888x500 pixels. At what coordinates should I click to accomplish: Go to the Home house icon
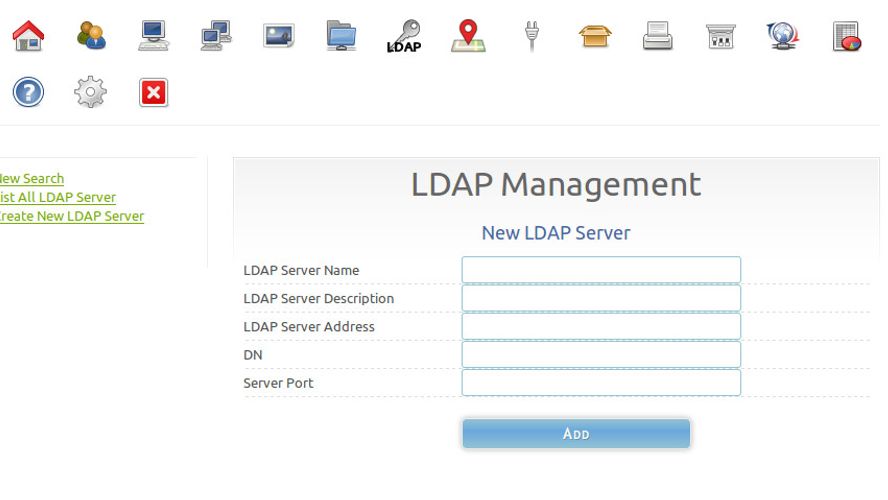[28, 37]
